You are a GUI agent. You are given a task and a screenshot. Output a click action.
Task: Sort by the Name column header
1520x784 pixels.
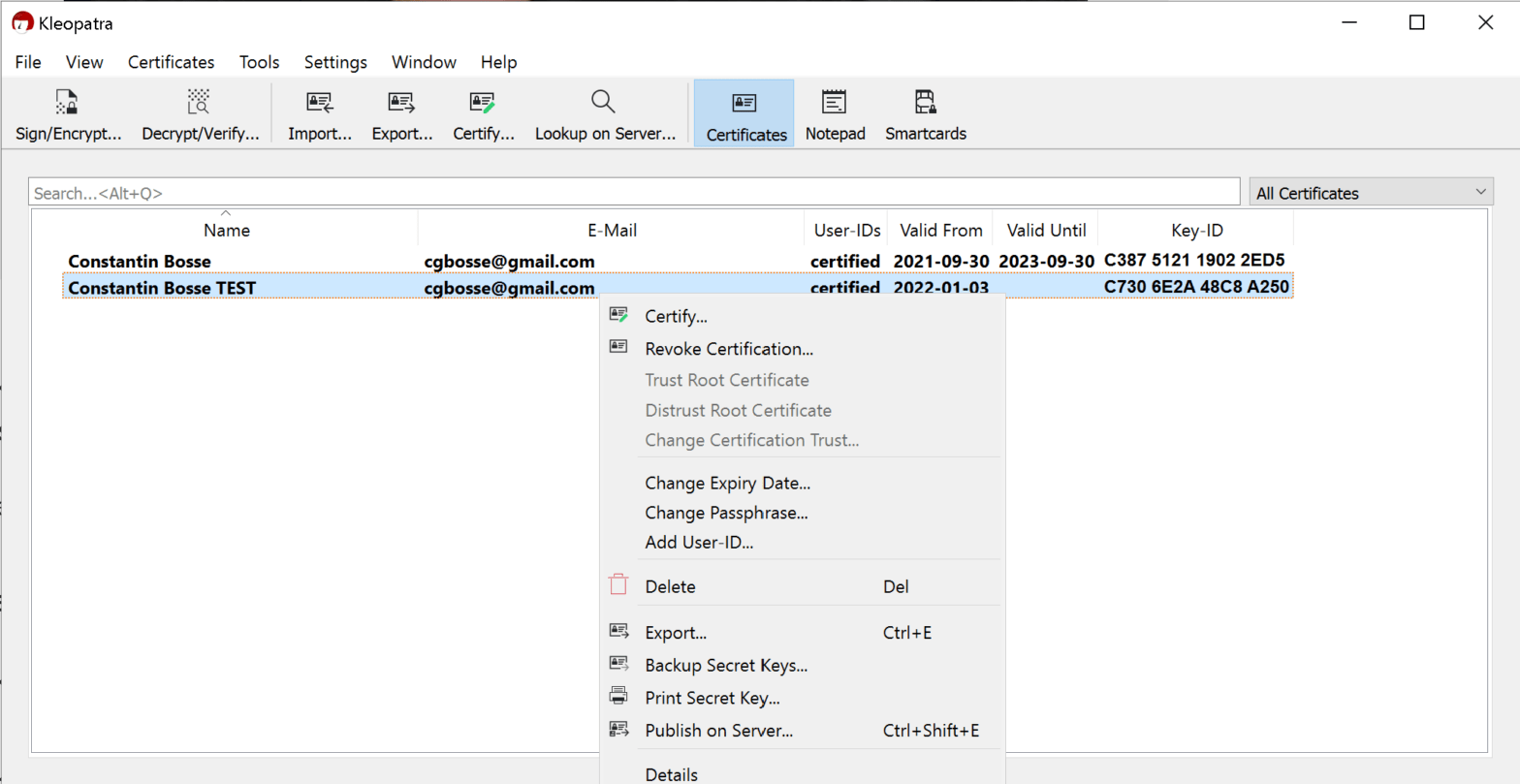point(227,231)
